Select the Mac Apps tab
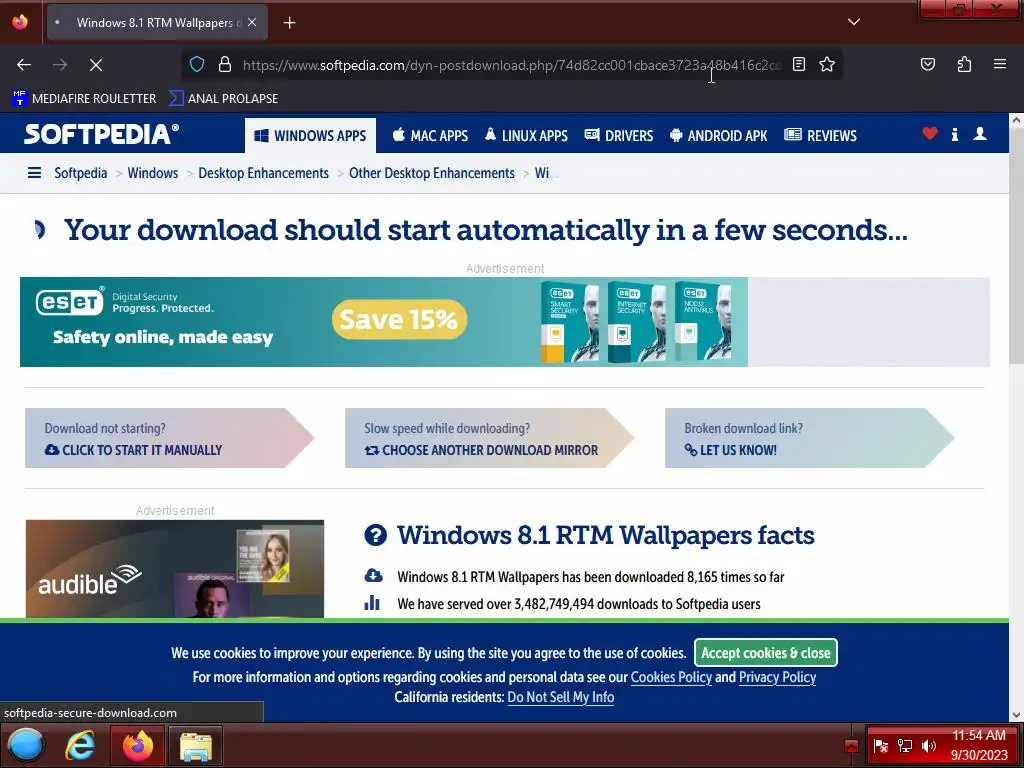The image size is (1024, 768). click(x=430, y=136)
